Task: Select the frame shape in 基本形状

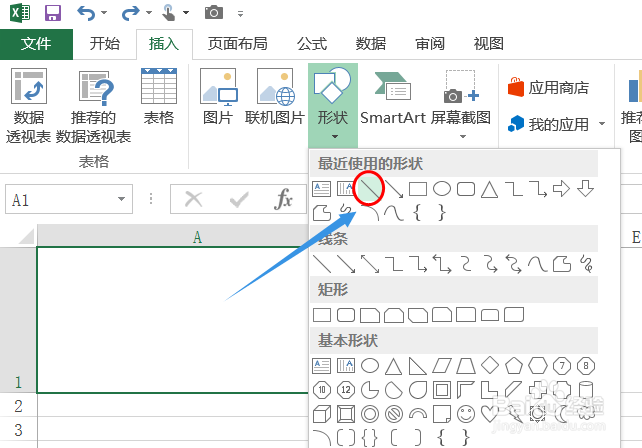Action: click(442, 390)
